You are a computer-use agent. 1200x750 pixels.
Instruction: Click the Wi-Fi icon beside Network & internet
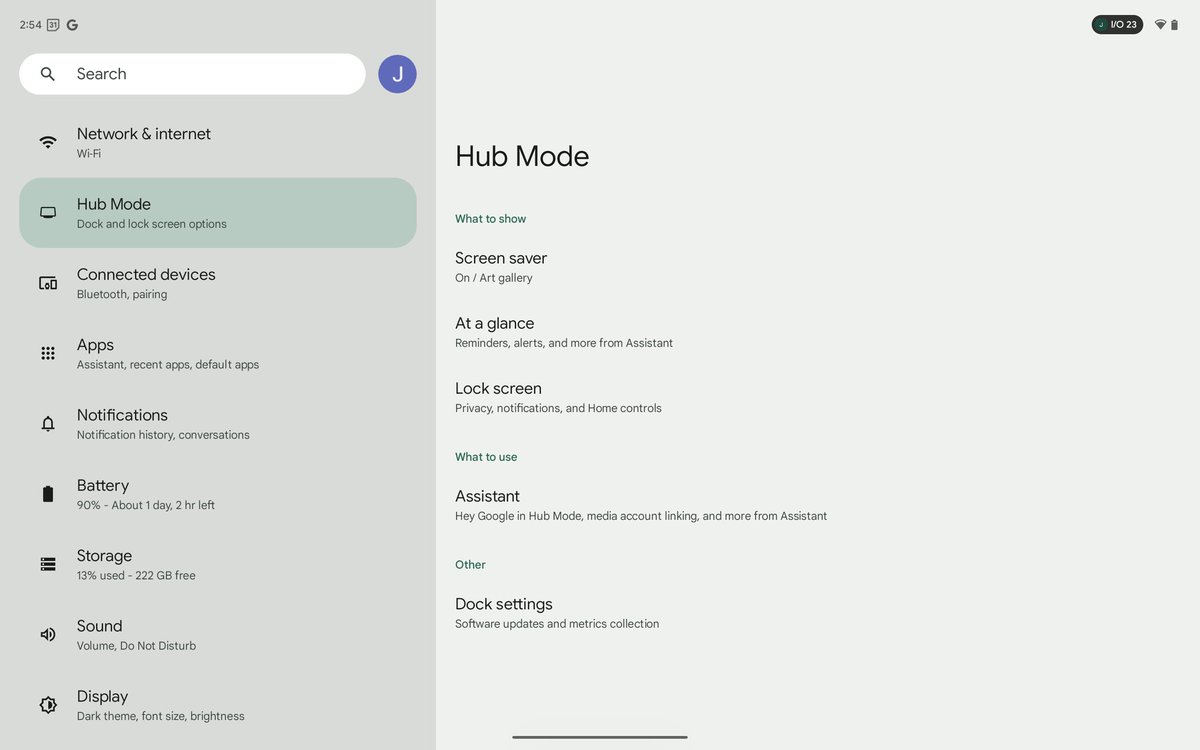coord(47,141)
